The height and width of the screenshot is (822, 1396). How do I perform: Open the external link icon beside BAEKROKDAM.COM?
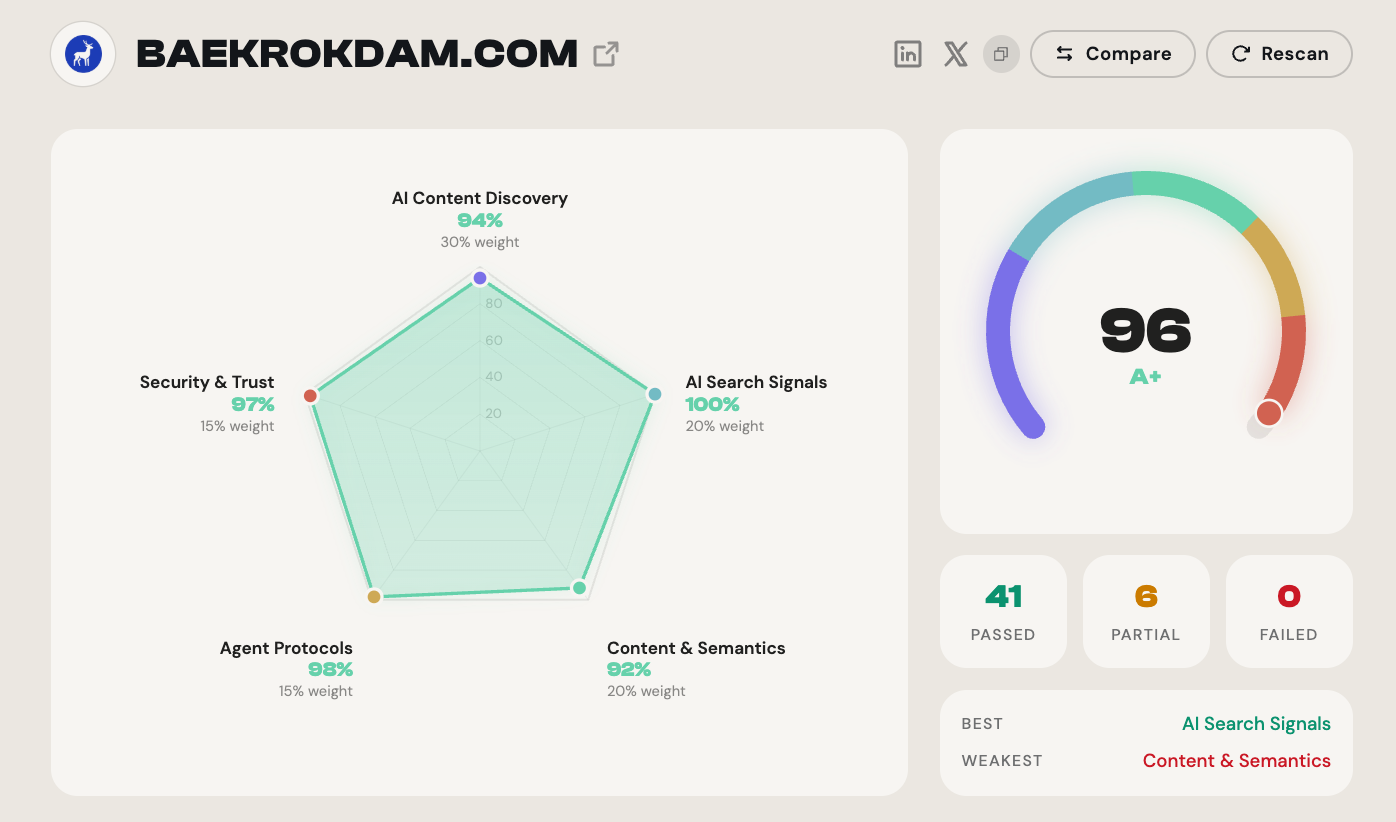tap(606, 54)
